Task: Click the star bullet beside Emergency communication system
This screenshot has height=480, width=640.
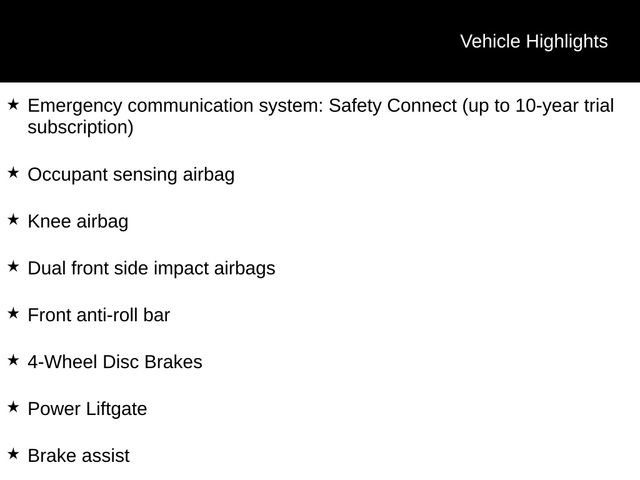Action: (x=13, y=104)
